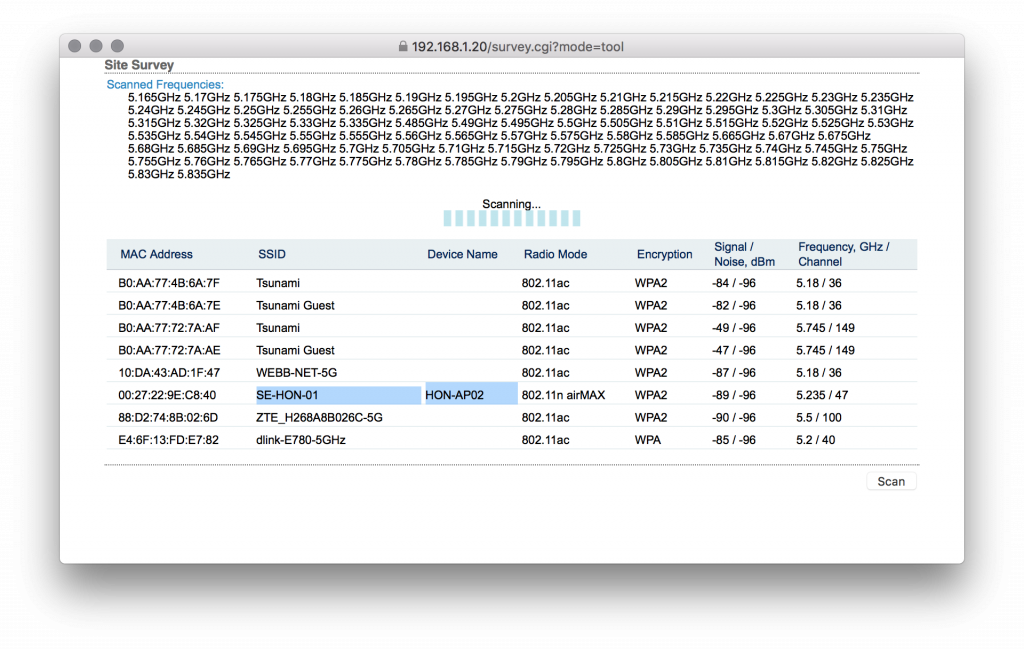Screen dimensions: 1024x649
Task: Click signal value -85 / -96
Action: click(733, 439)
